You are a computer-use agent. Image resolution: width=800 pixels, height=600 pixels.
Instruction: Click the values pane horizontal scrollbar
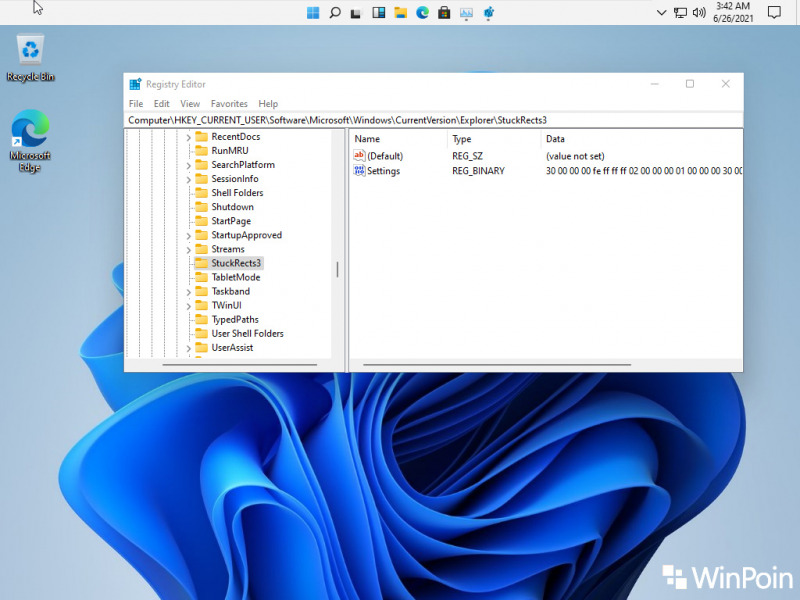tap(497, 365)
